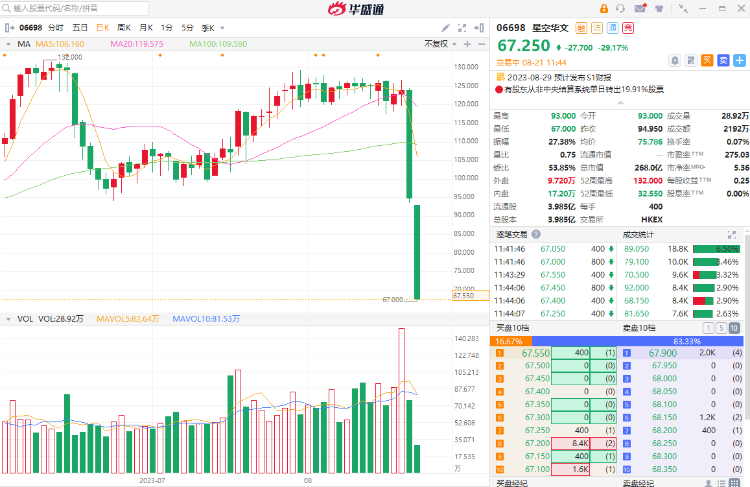Select the 周K weekly chart tab

tap(124, 28)
